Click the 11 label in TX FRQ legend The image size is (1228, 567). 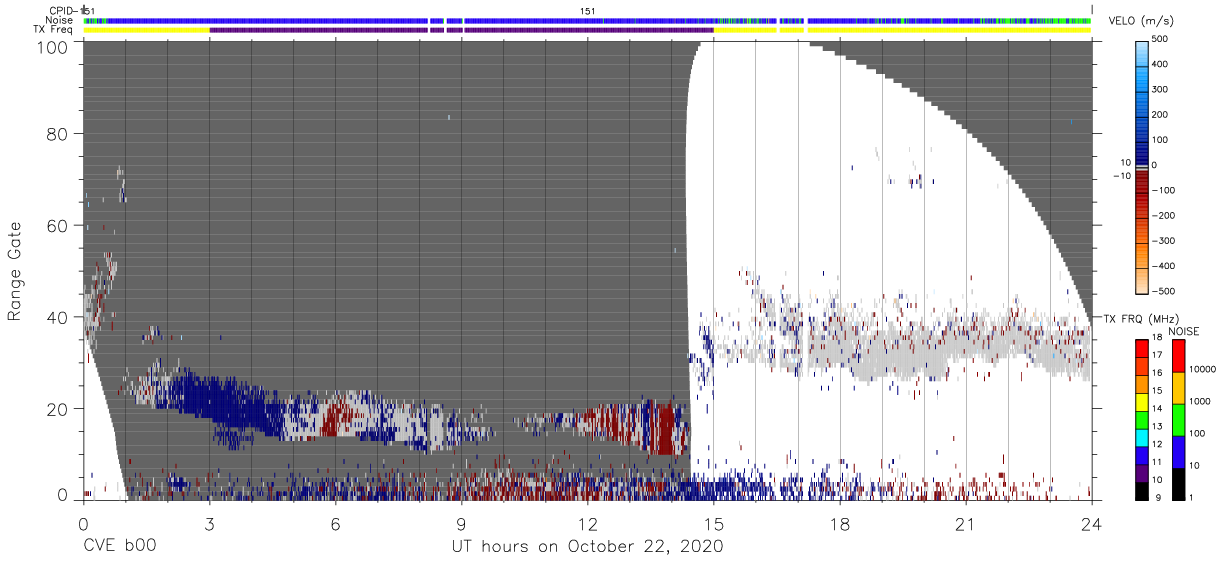1159,461
